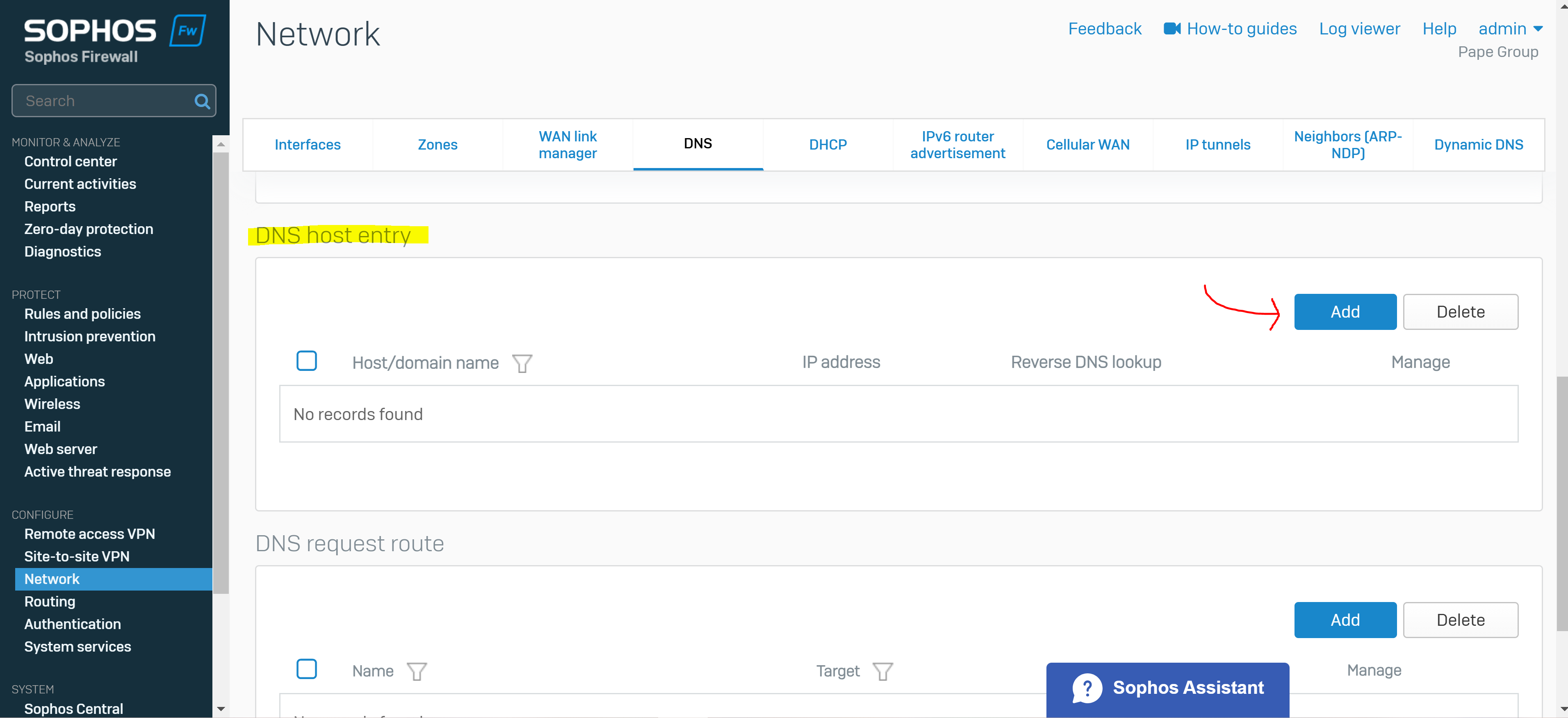Open the Log viewer

tap(1359, 29)
